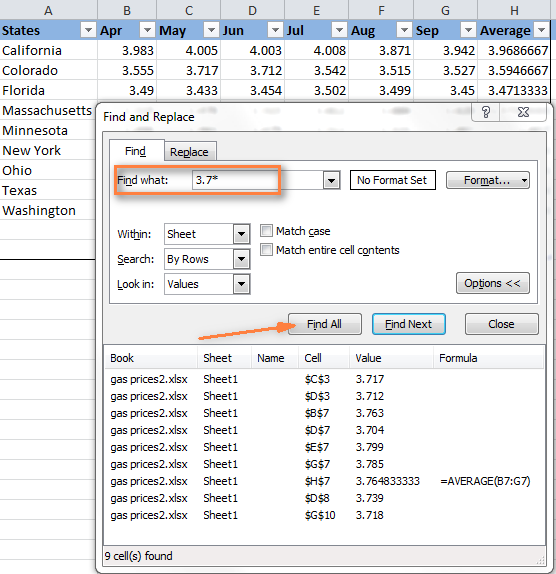Select the result row with =AVERAGE(B7:G7)
The image size is (556, 574).
324,481
